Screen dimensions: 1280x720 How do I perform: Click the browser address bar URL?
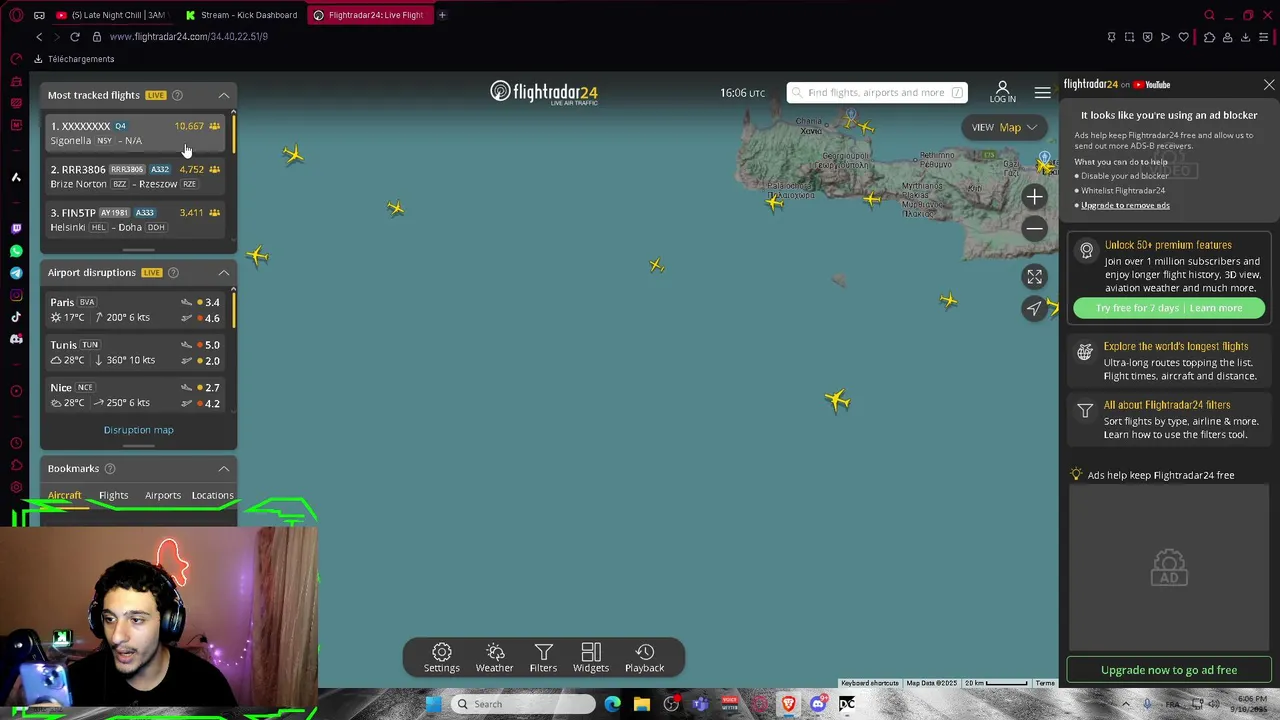pos(189,37)
